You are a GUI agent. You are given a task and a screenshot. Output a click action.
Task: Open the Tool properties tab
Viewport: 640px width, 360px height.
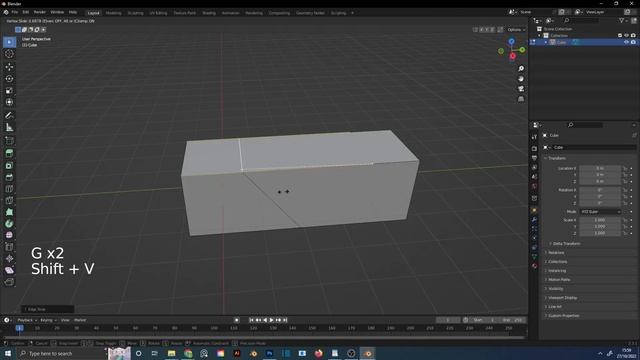(x=534, y=137)
